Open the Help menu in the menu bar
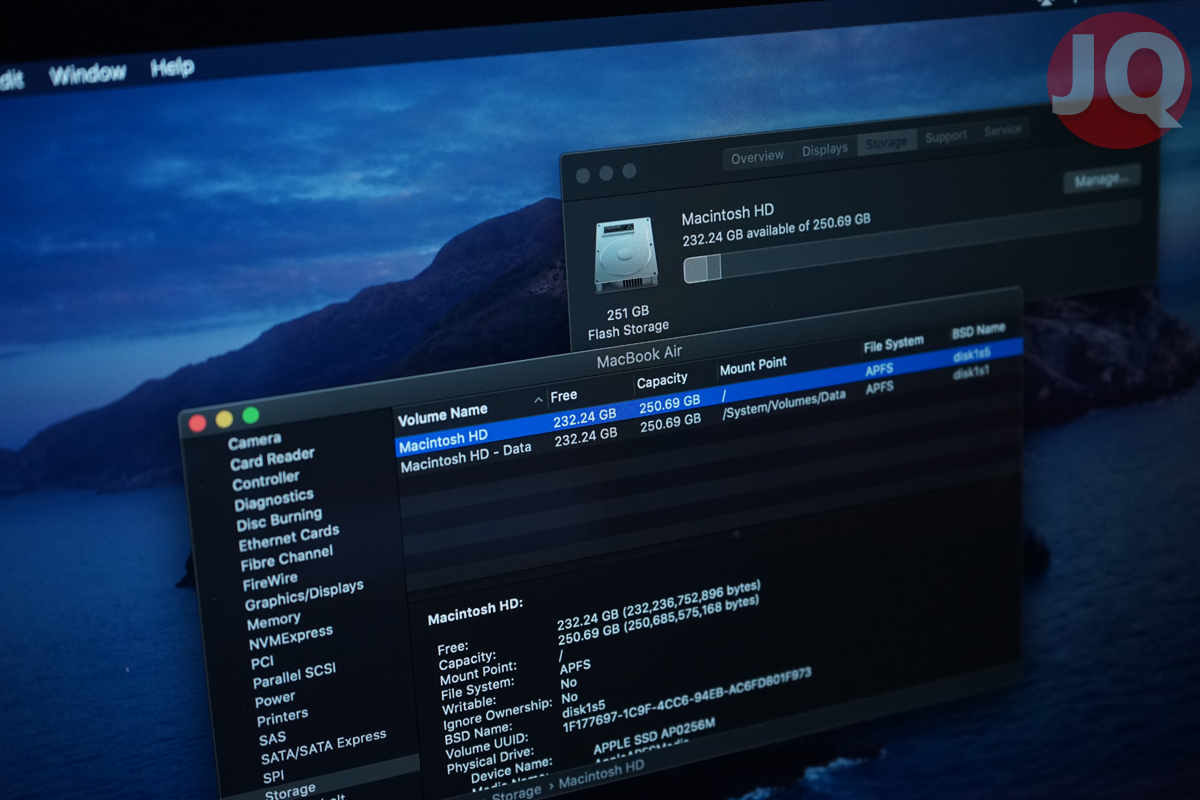The height and width of the screenshot is (800, 1200). [x=172, y=68]
